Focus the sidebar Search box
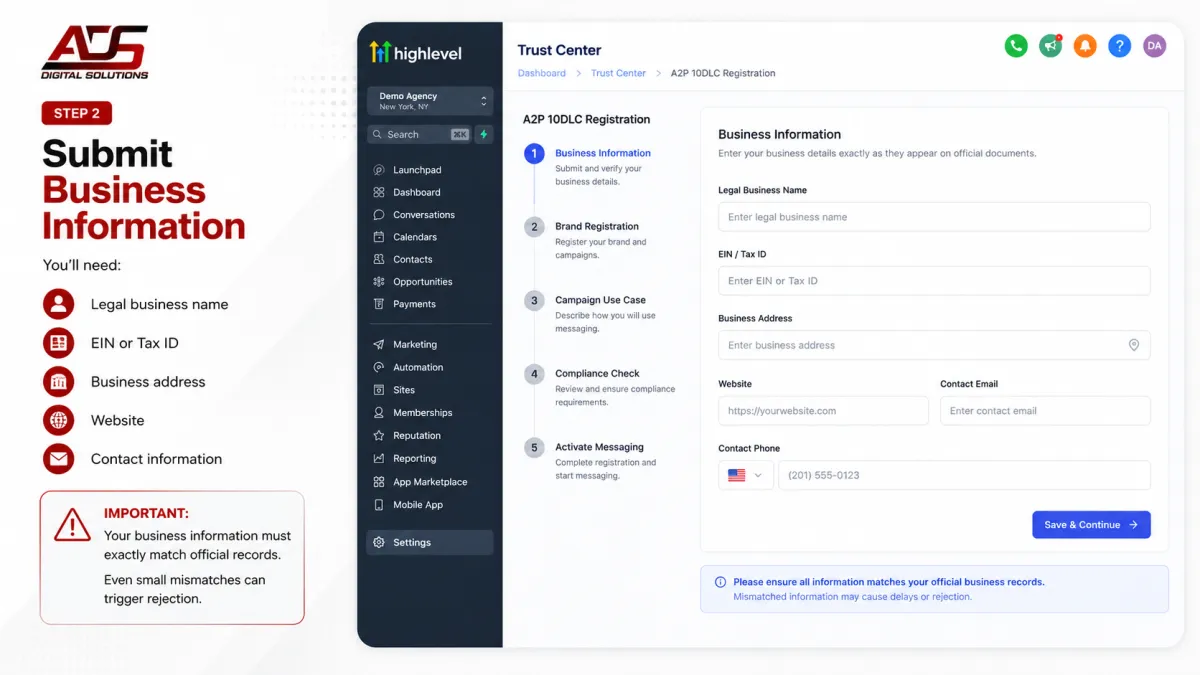The width and height of the screenshot is (1200, 675). (419, 134)
